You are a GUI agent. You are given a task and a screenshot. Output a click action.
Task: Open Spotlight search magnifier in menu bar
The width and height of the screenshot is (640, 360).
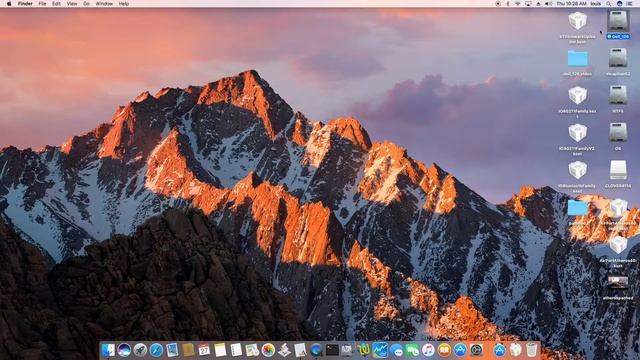[x=609, y=4]
